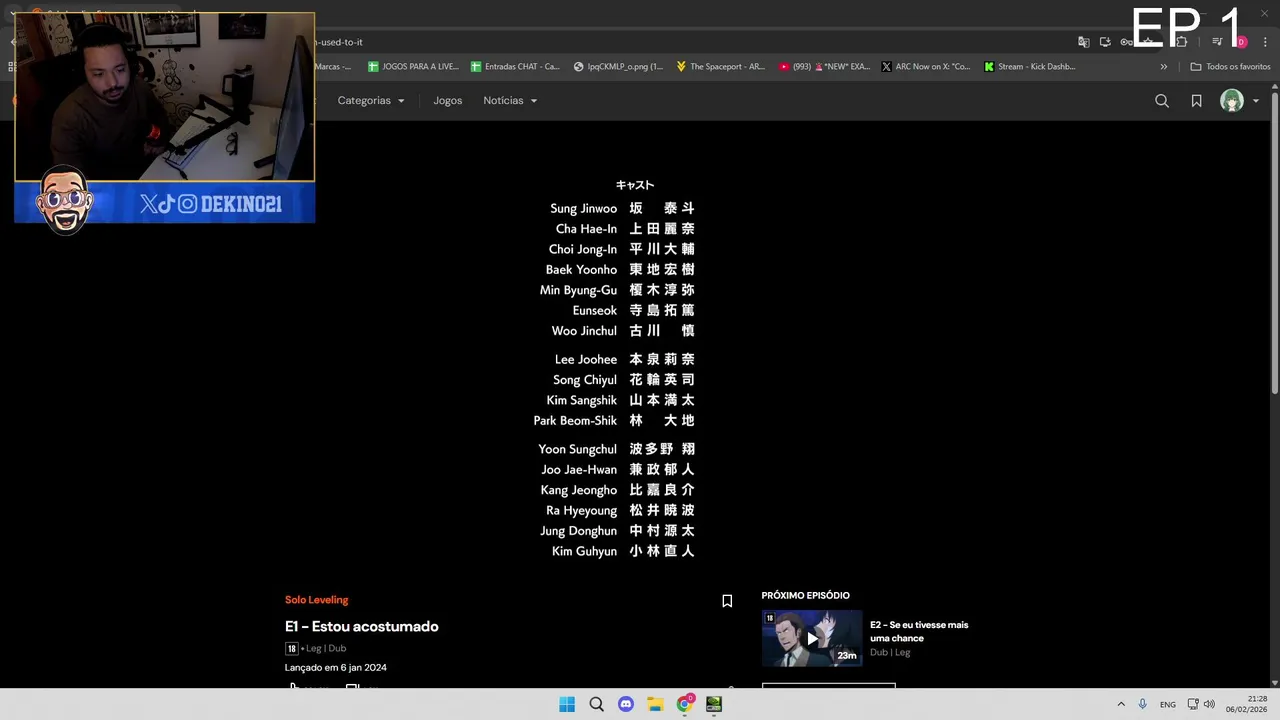Add episode to watchlist bookmark icon

point(727,601)
